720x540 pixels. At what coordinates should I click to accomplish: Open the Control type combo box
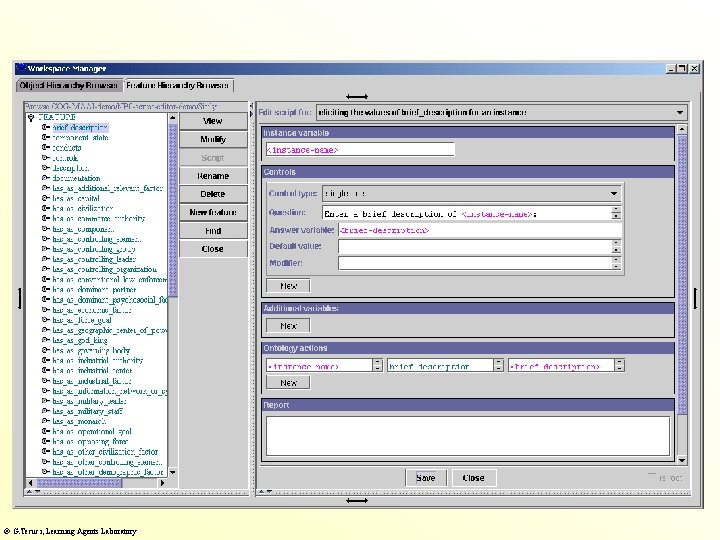(615, 193)
